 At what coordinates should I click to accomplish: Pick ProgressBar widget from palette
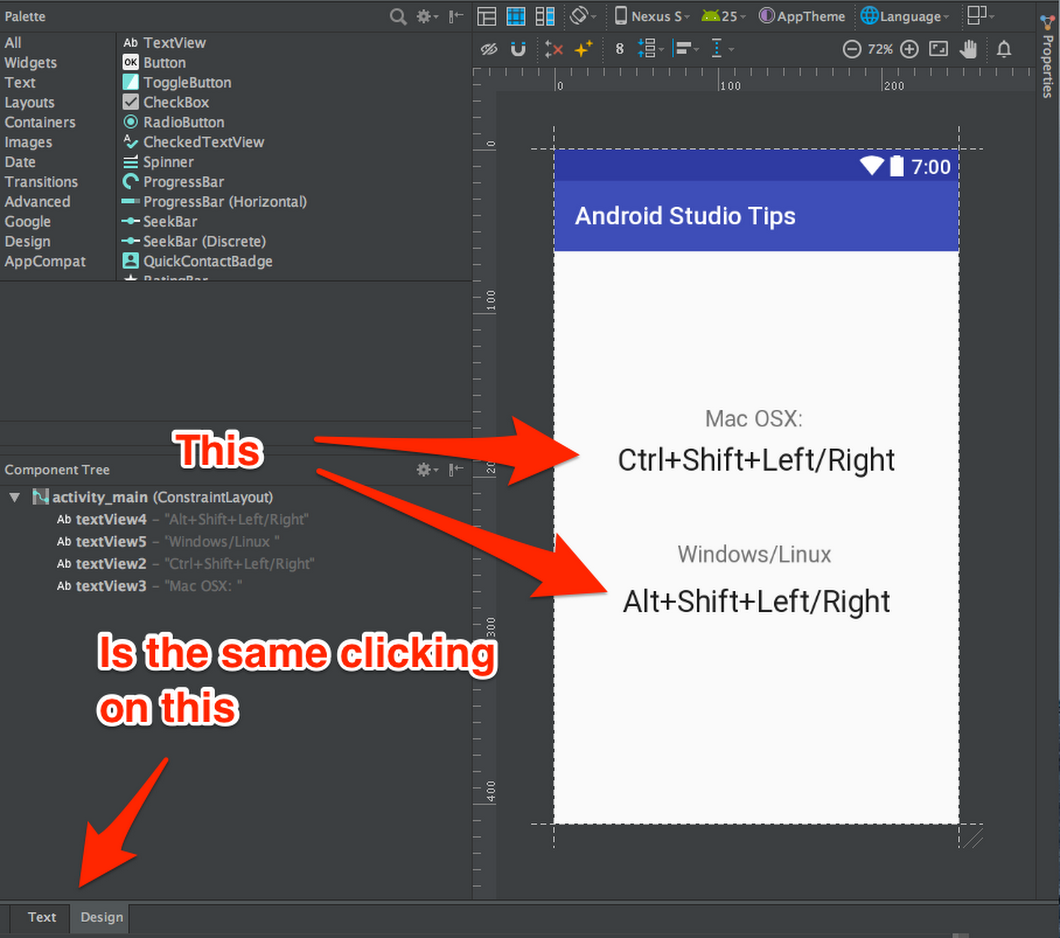[173, 182]
